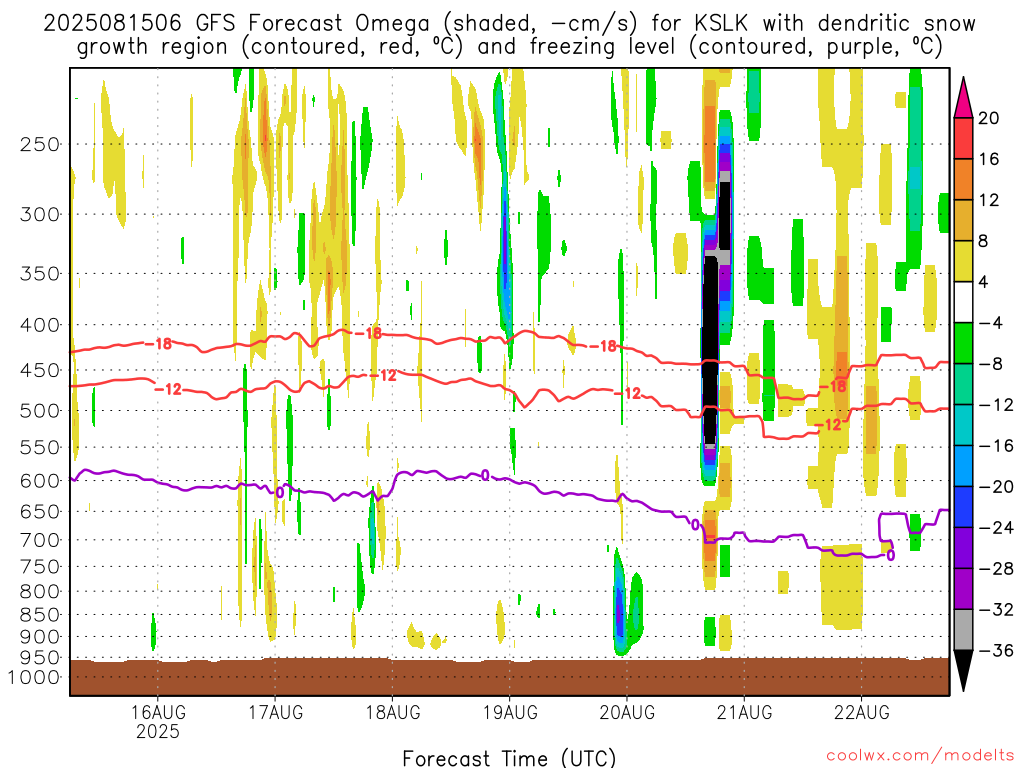Click the 800 pressure level label

coord(40,592)
